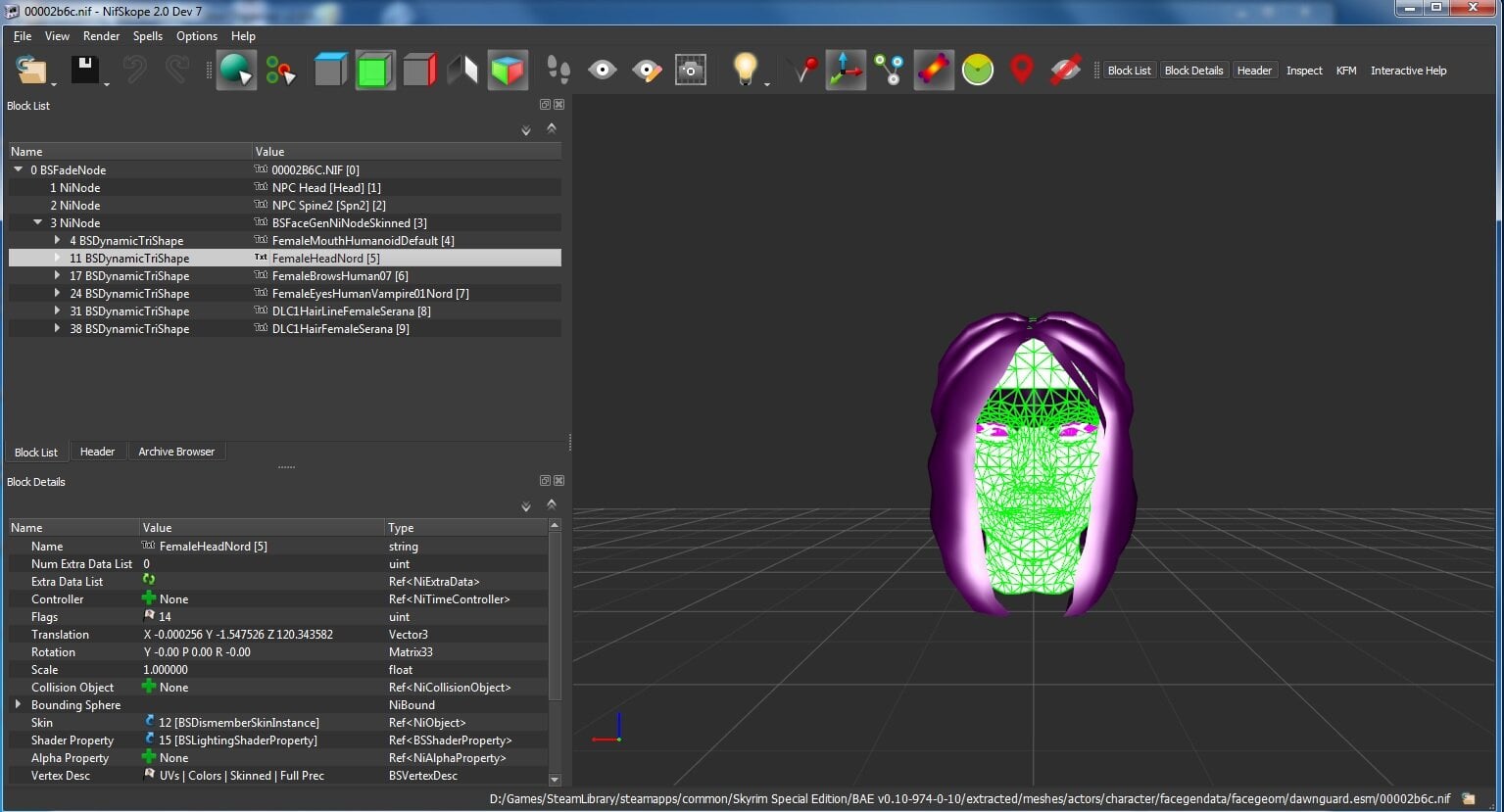The image size is (1504, 812).
Task: Click the Undo arrow icon
Action: pos(134,71)
